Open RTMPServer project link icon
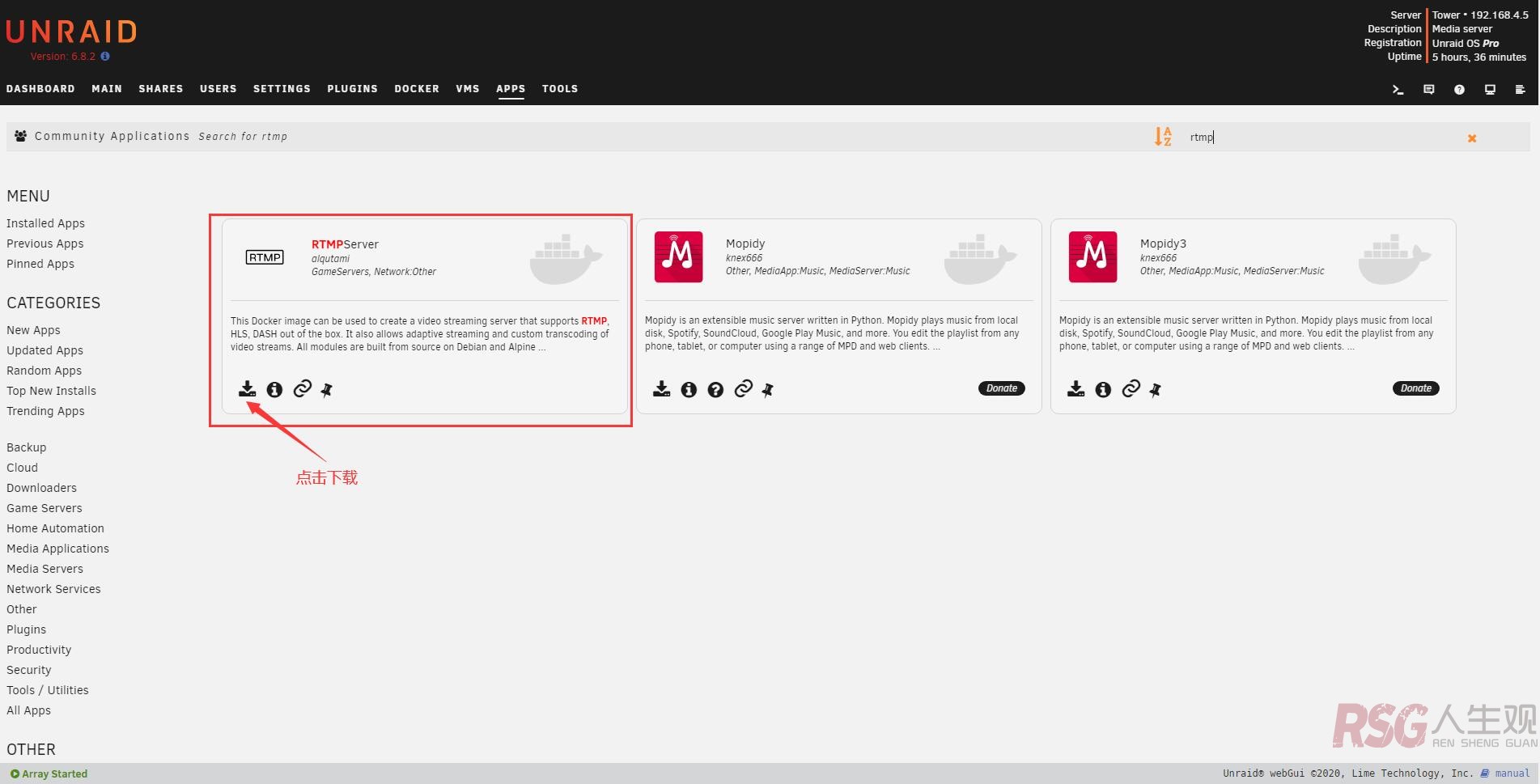Viewport: 1540px width, 784px height. pos(302,389)
